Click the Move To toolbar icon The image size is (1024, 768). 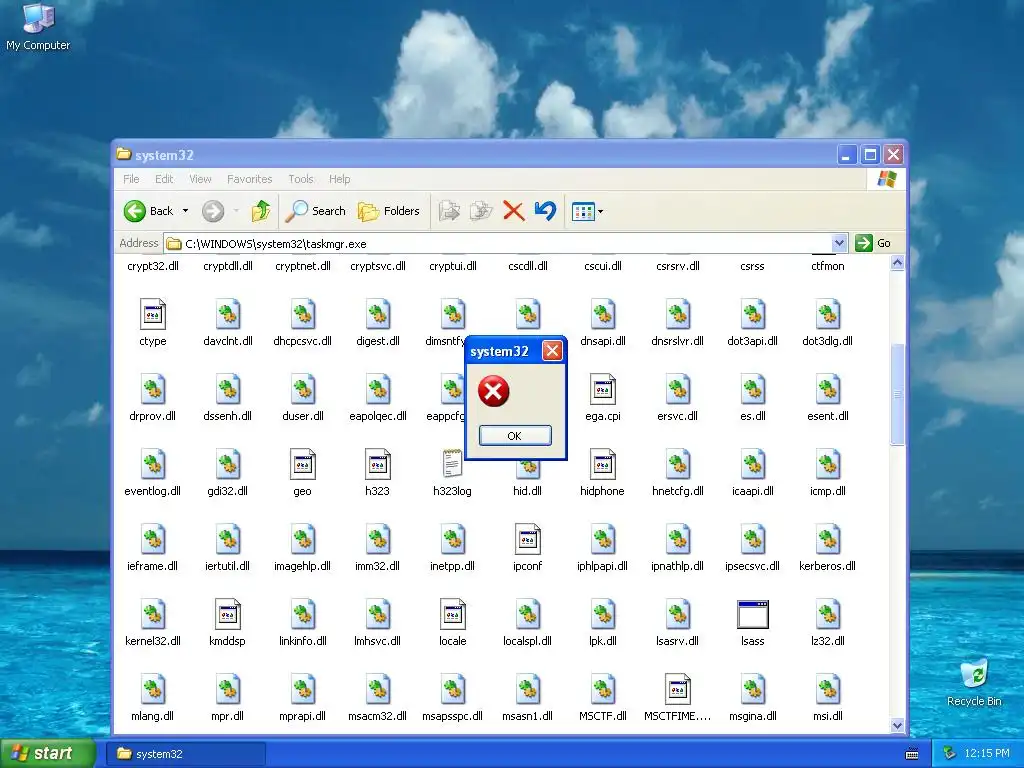(449, 211)
